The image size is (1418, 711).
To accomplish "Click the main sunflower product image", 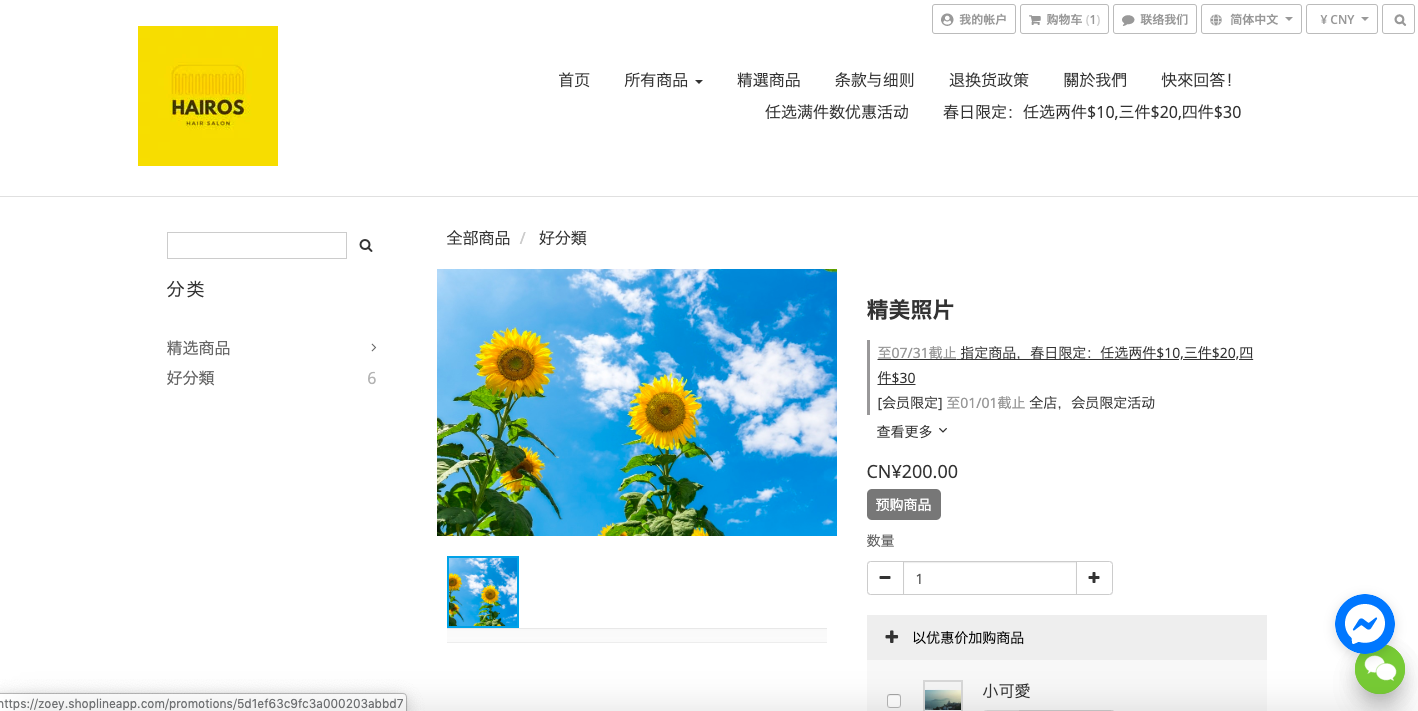I will (x=637, y=402).
